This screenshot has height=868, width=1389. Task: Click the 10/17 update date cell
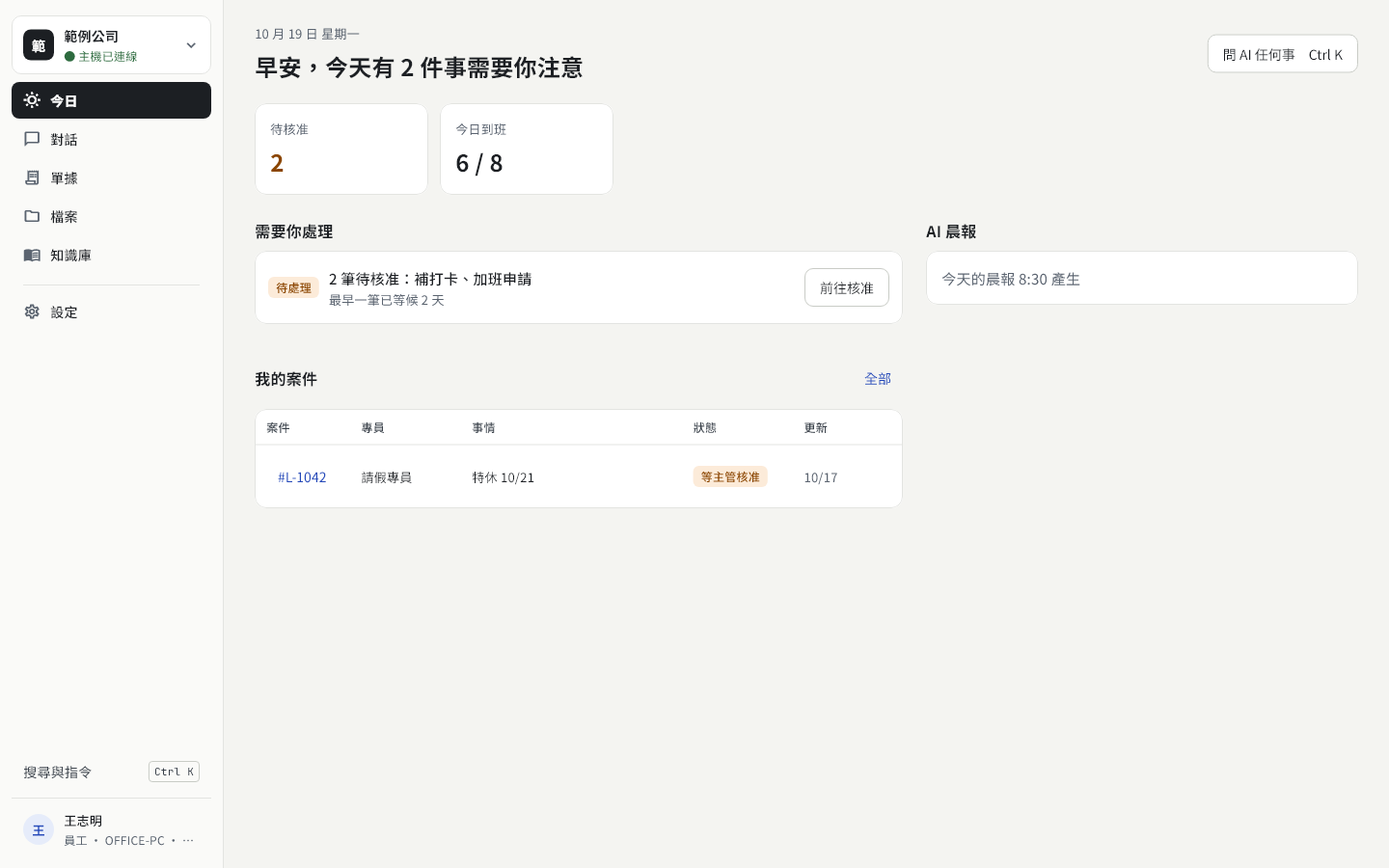click(821, 477)
